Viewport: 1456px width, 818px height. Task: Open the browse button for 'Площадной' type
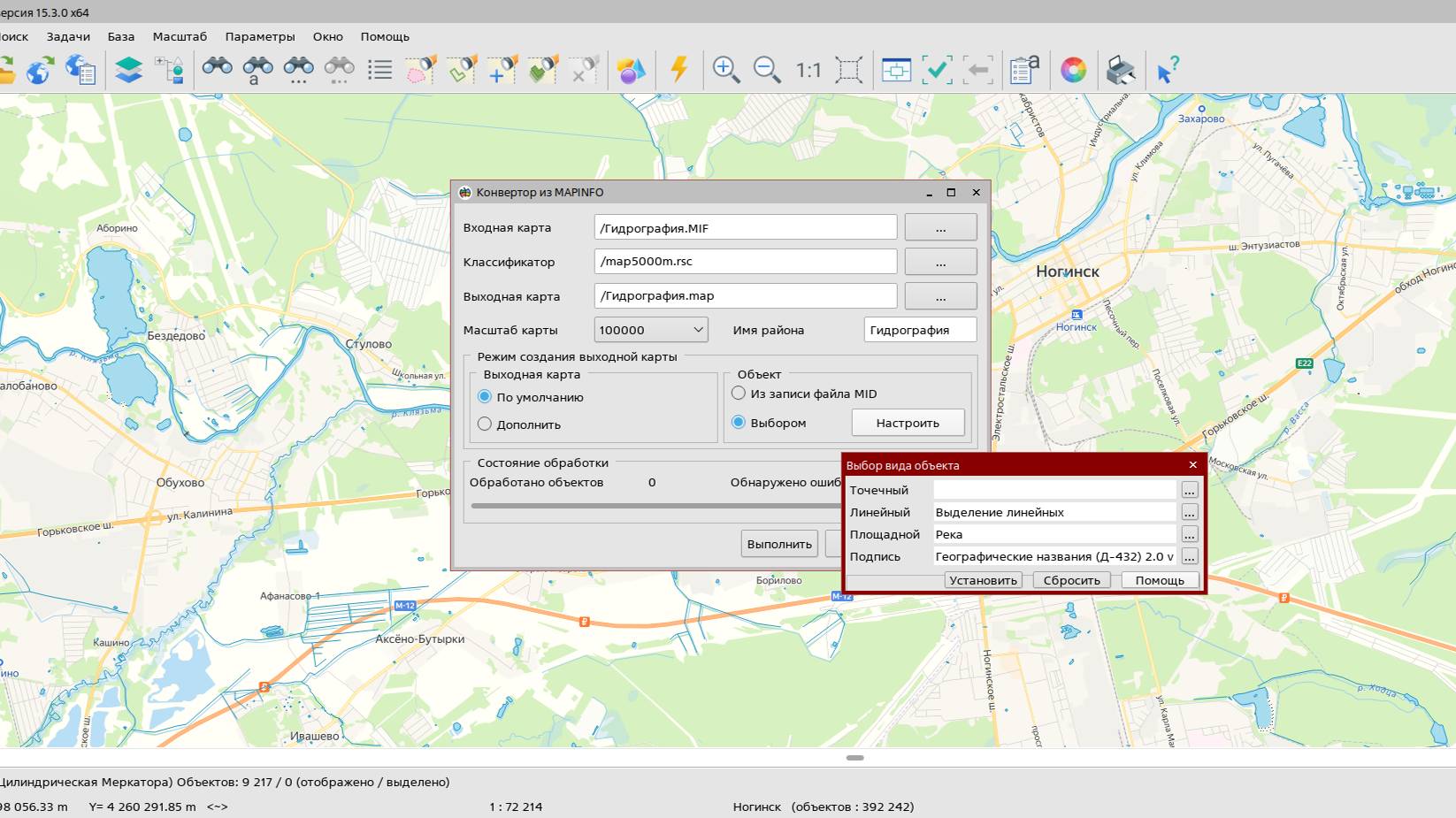(1189, 534)
